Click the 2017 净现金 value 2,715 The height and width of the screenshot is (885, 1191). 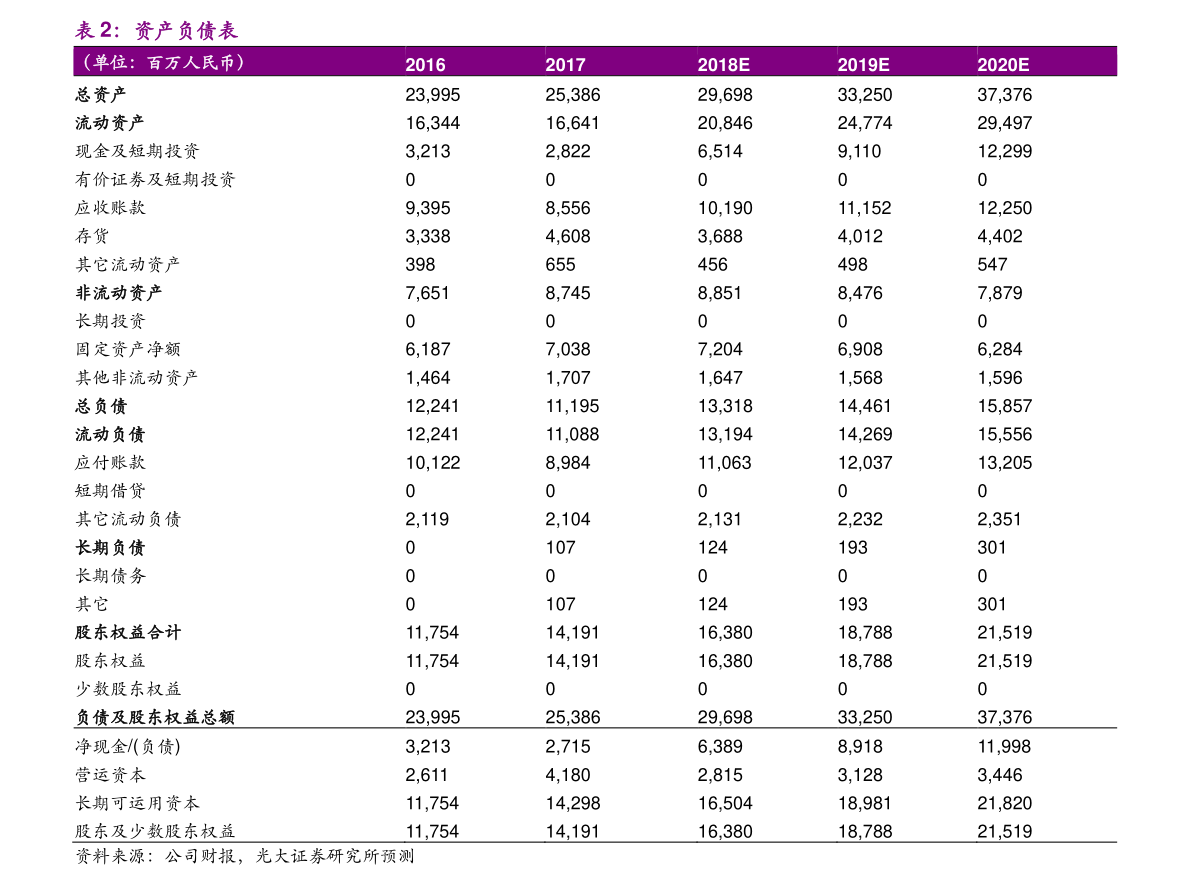[567, 747]
